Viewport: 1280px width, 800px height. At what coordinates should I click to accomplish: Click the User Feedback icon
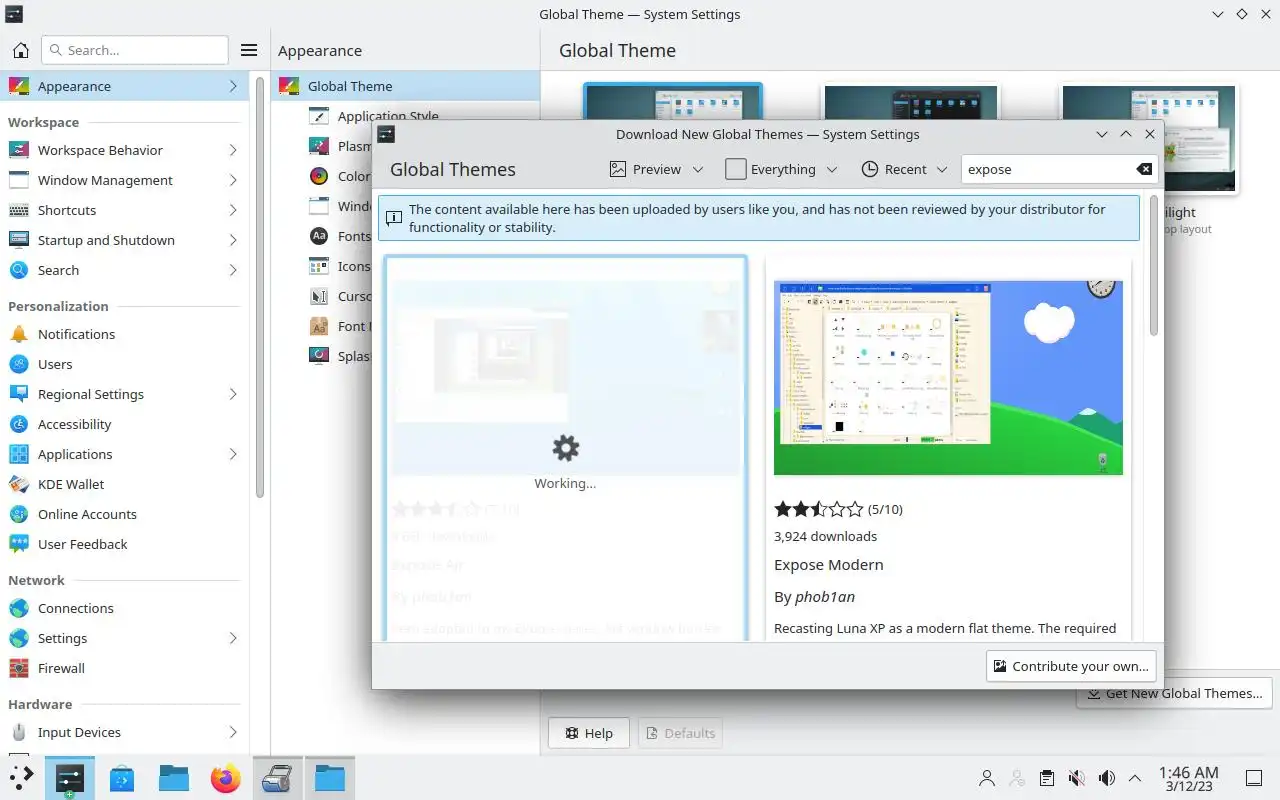[18, 544]
